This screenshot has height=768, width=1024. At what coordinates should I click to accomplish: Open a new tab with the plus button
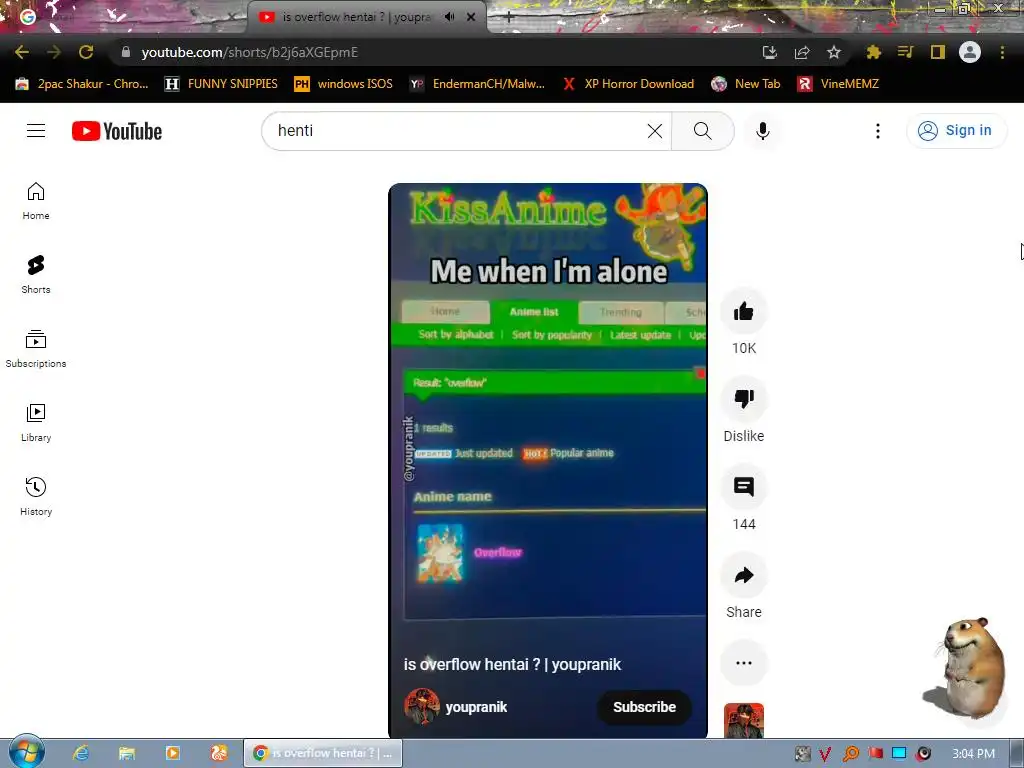509,17
